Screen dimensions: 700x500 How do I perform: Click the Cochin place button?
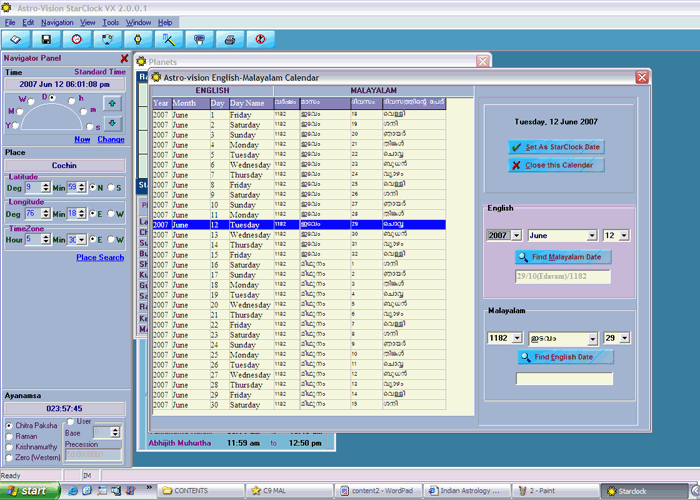[x=65, y=166]
